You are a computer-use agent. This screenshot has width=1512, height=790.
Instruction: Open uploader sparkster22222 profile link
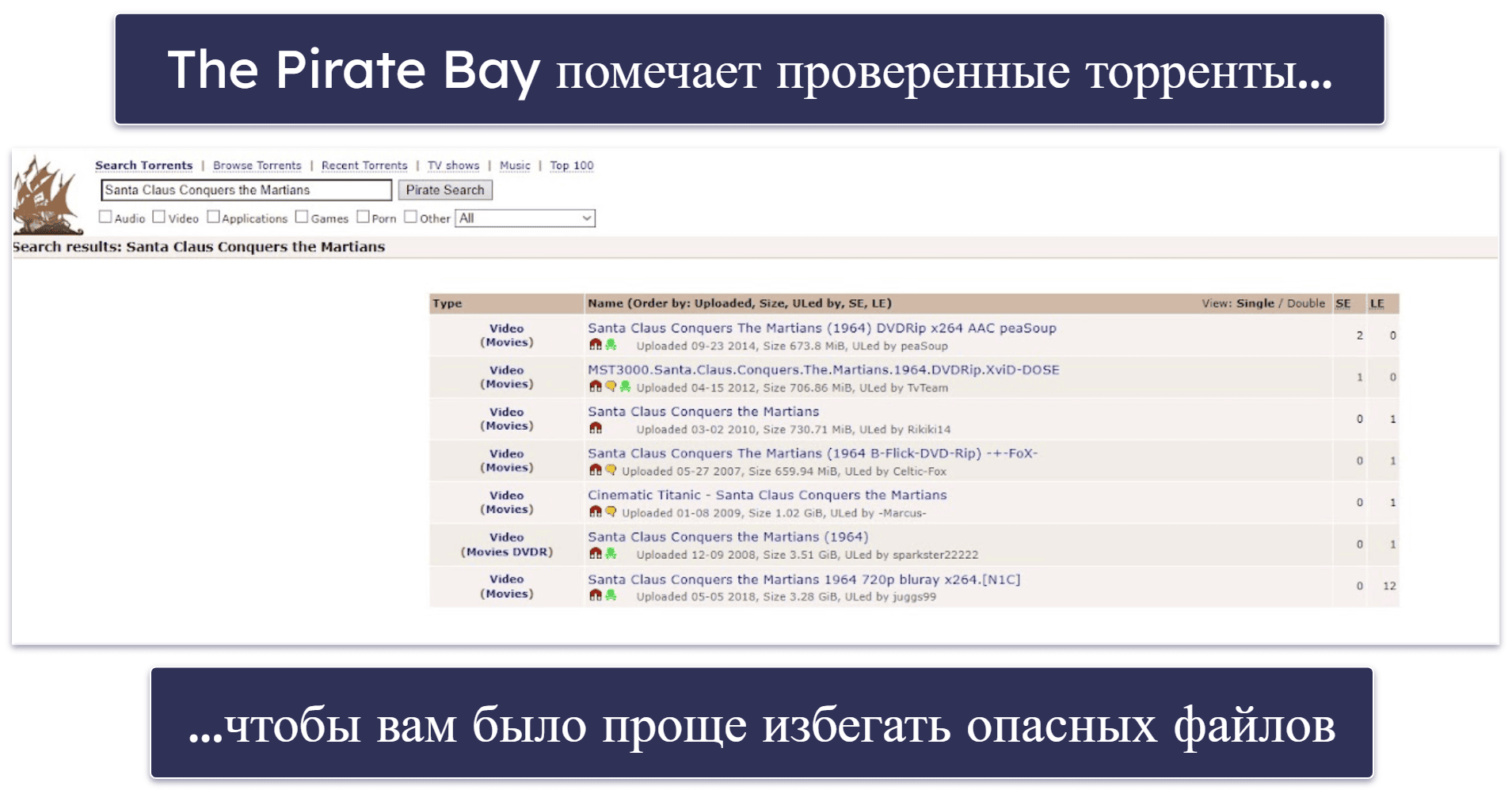(935, 555)
